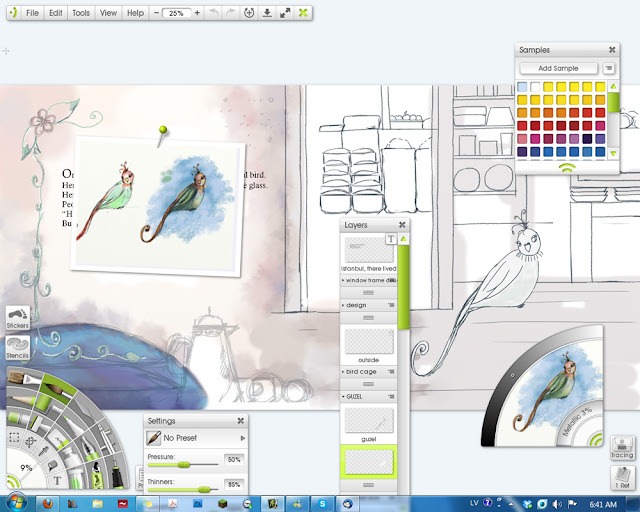Pick the Transform tool
Screen dimensions: 640x512
pos(30,441)
